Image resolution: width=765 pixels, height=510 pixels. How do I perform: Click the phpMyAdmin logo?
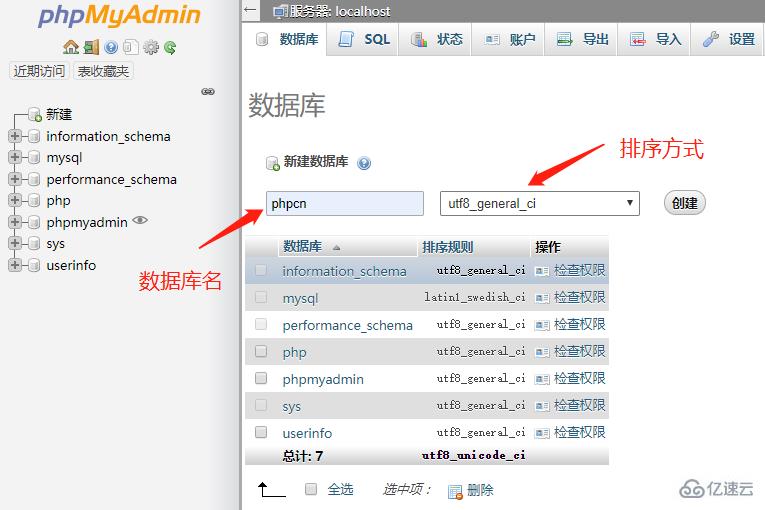(x=119, y=16)
